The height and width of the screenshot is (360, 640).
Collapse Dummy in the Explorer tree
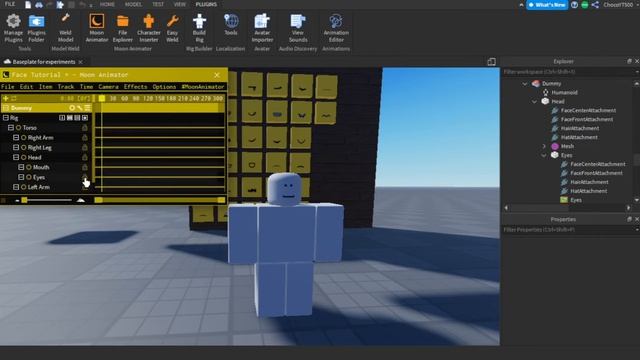coord(525,84)
